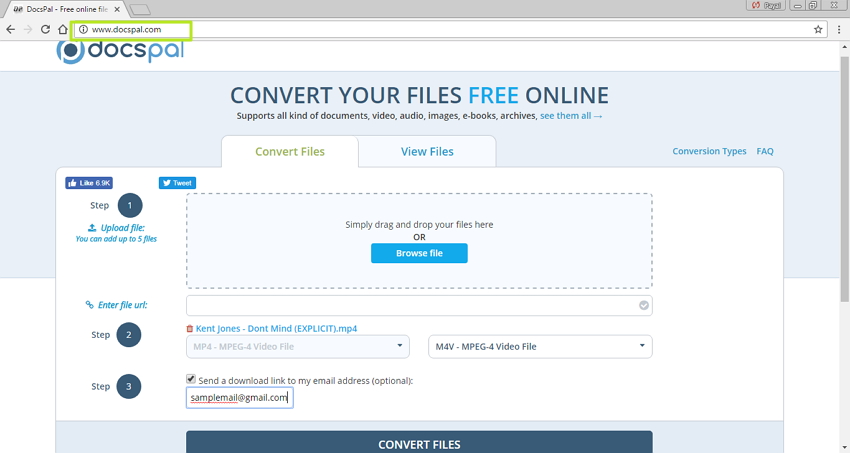Viewport: 850px width, 453px height.
Task: Open a new browser tab
Action: pyautogui.click(x=140, y=9)
